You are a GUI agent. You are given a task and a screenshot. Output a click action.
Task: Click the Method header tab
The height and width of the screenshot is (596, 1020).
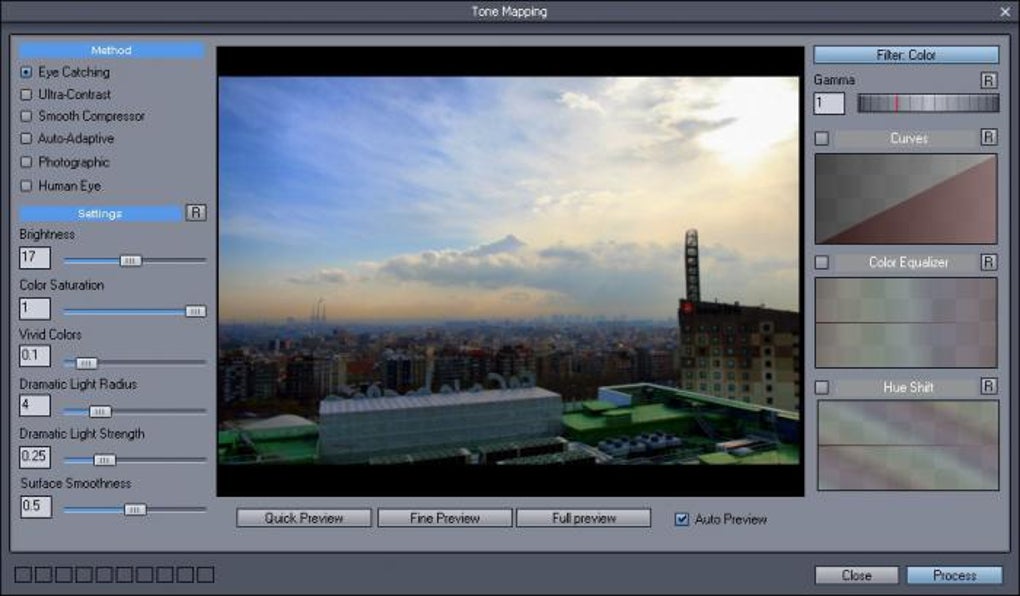[x=111, y=50]
